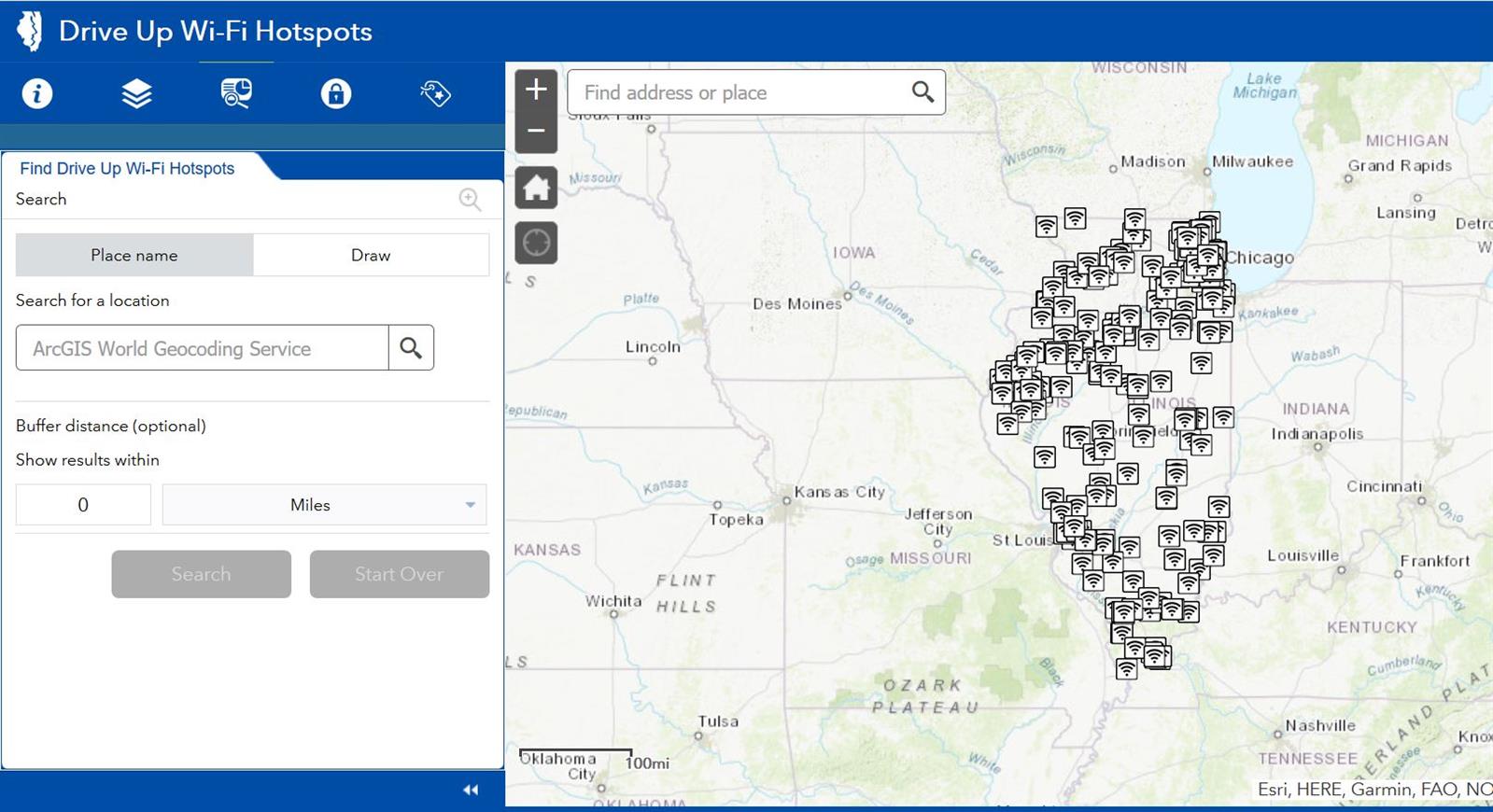The image size is (1493, 812).
Task: Switch to the Draw search option
Action: (x=371, y=255)
